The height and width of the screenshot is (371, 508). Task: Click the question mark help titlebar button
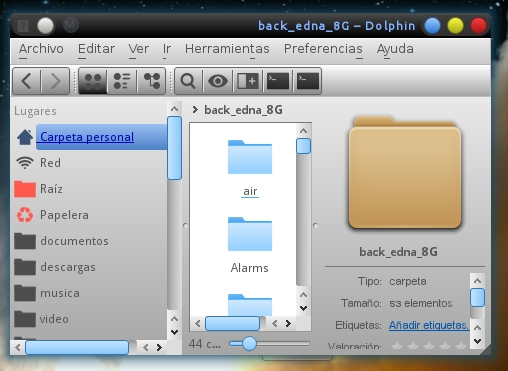point(23,26)
